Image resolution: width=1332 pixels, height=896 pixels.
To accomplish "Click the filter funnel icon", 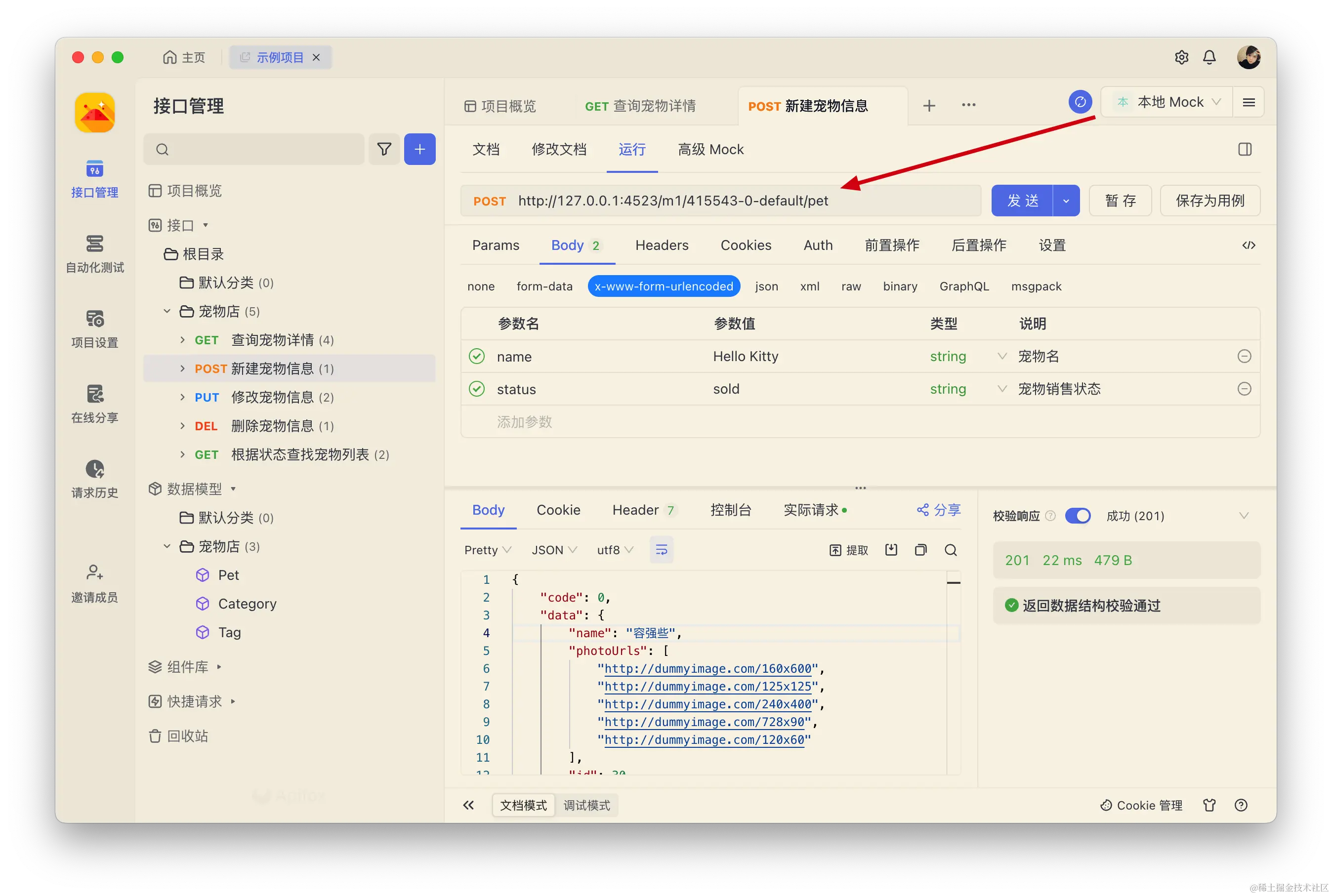I will [384, 149].
